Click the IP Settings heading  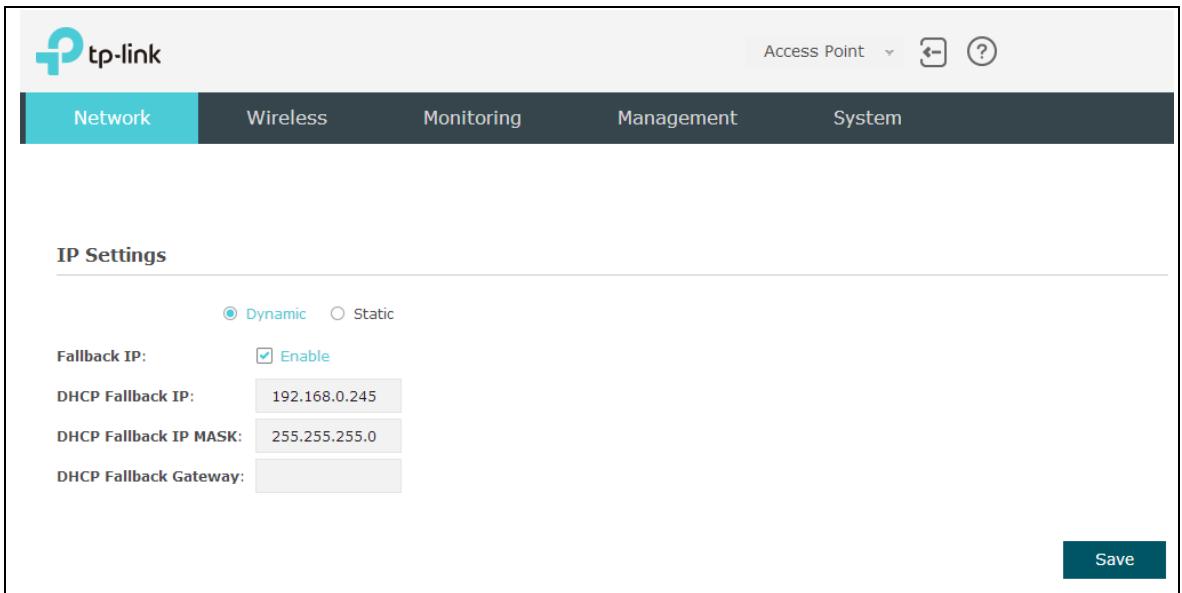pyautogui.click(x=112, y=255)
